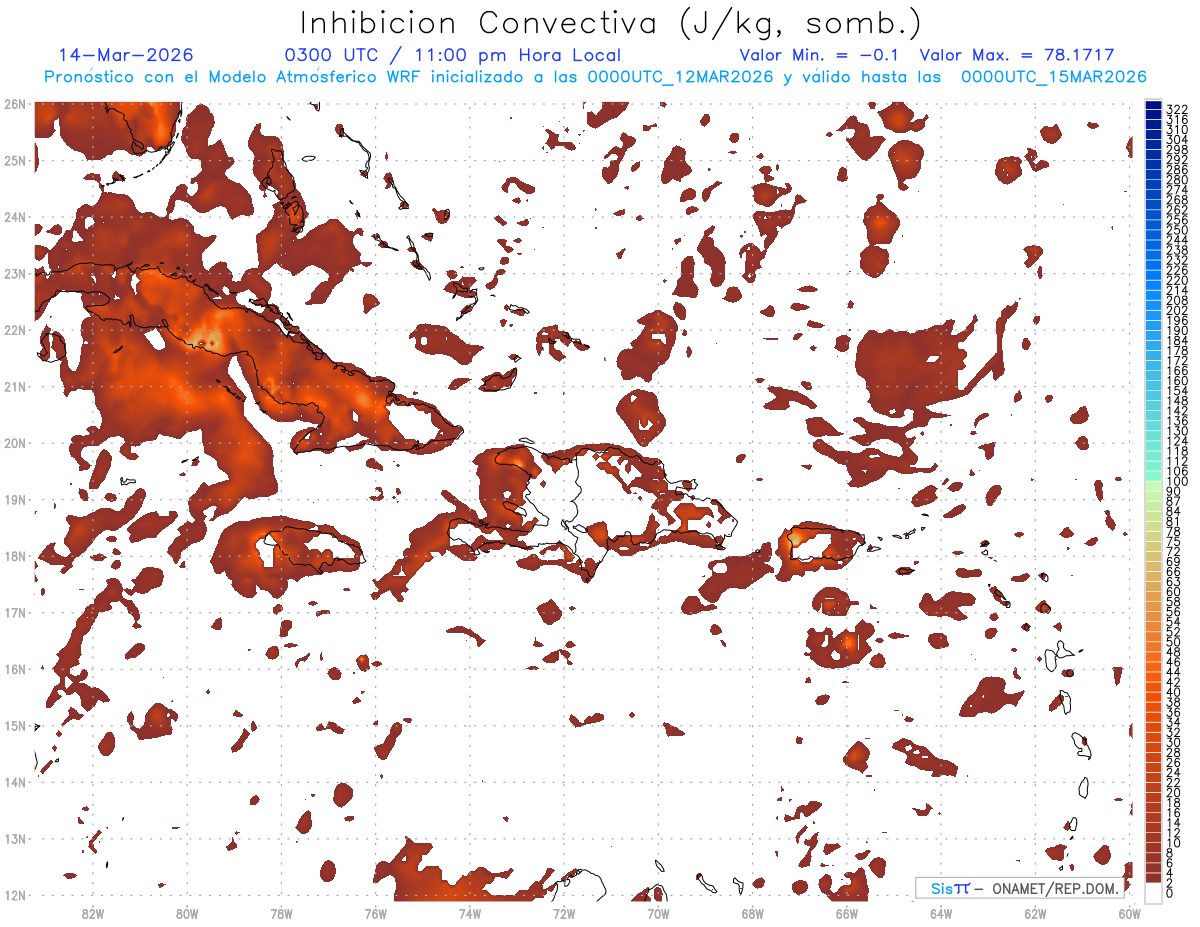Click the '14N' latitude axis label
1200x927 pixels.
14,782
